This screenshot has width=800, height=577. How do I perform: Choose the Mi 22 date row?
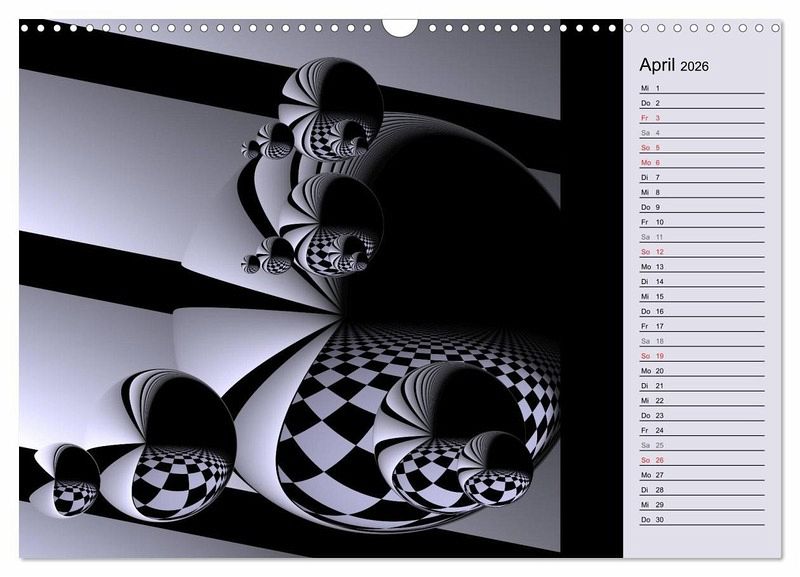[701, 400]
